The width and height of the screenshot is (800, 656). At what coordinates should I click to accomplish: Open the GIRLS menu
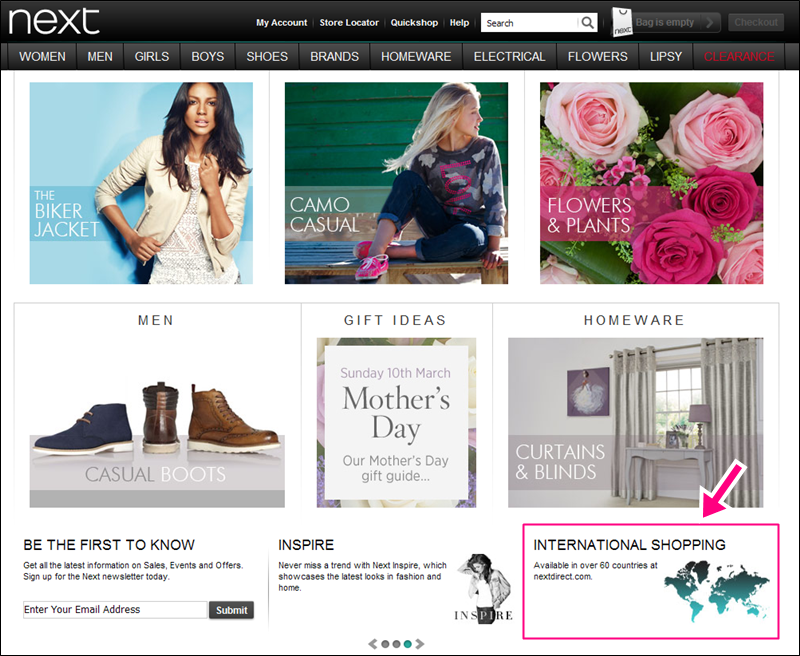point(152,57)
